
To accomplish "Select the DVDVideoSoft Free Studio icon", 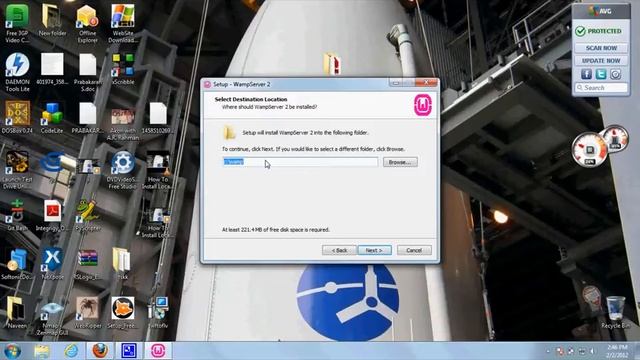I will click(123, 170).
